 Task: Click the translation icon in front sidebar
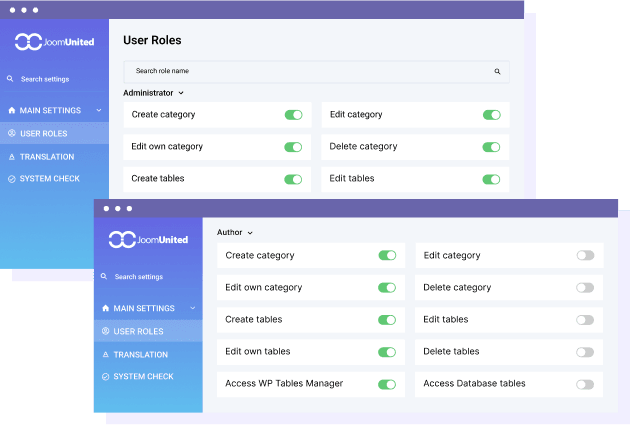point(105,355)
